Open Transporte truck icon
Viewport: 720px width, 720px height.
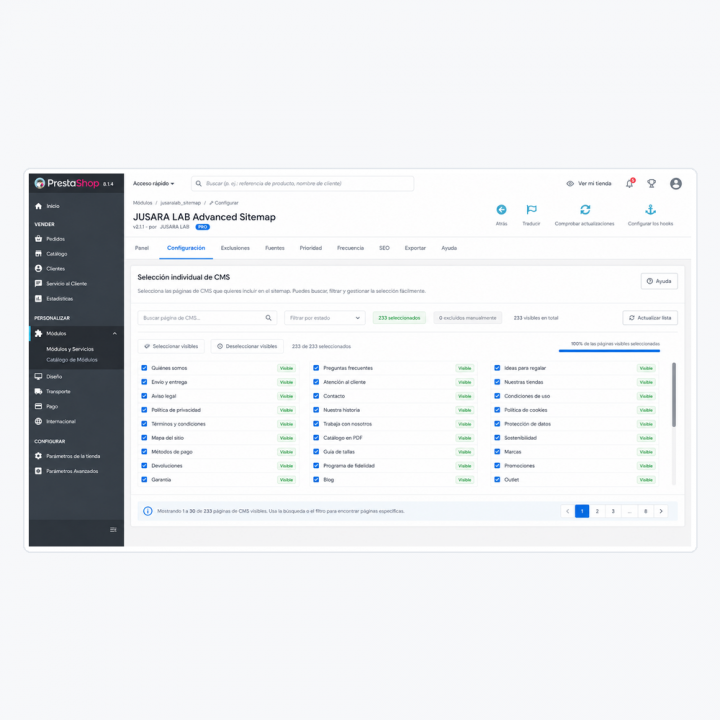point(39,391)
